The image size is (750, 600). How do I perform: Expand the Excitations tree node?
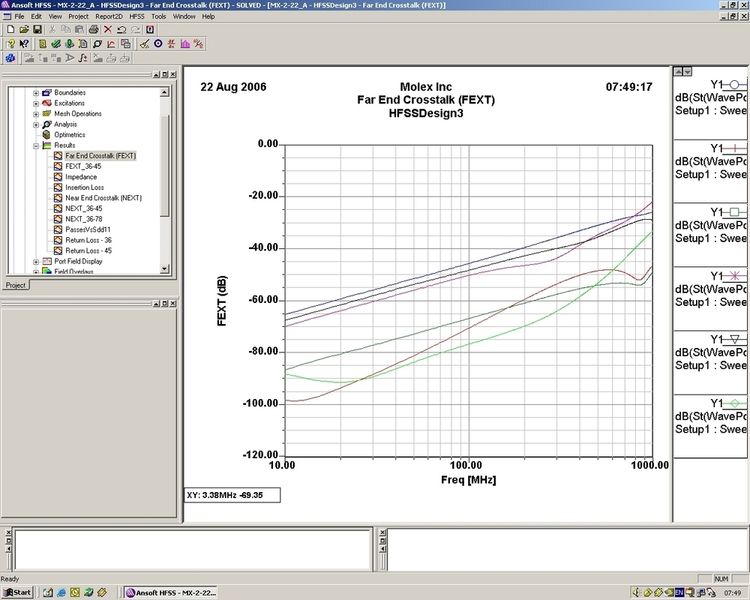36,103
